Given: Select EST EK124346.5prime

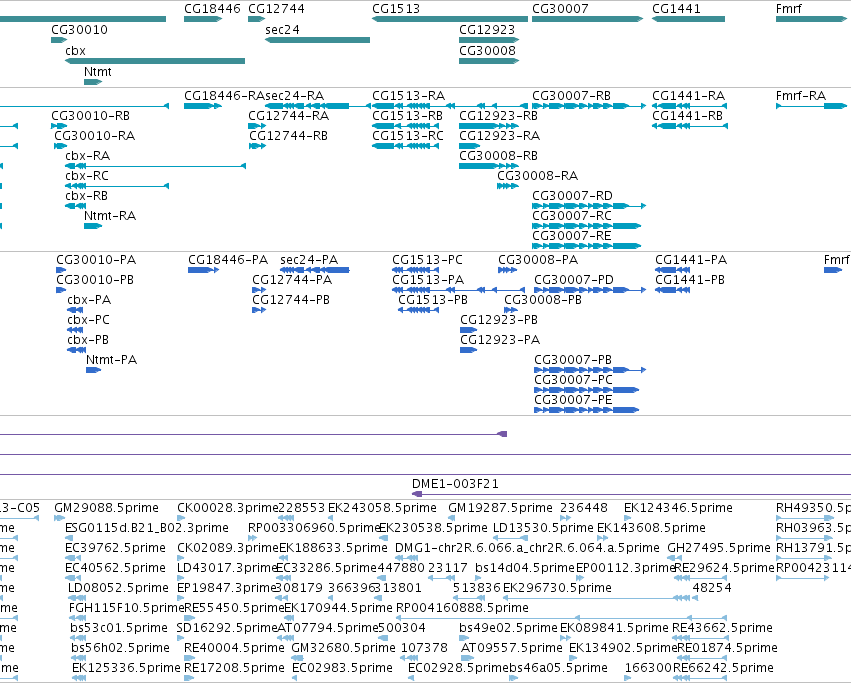Looking at the screenshot, I should 678,508.
